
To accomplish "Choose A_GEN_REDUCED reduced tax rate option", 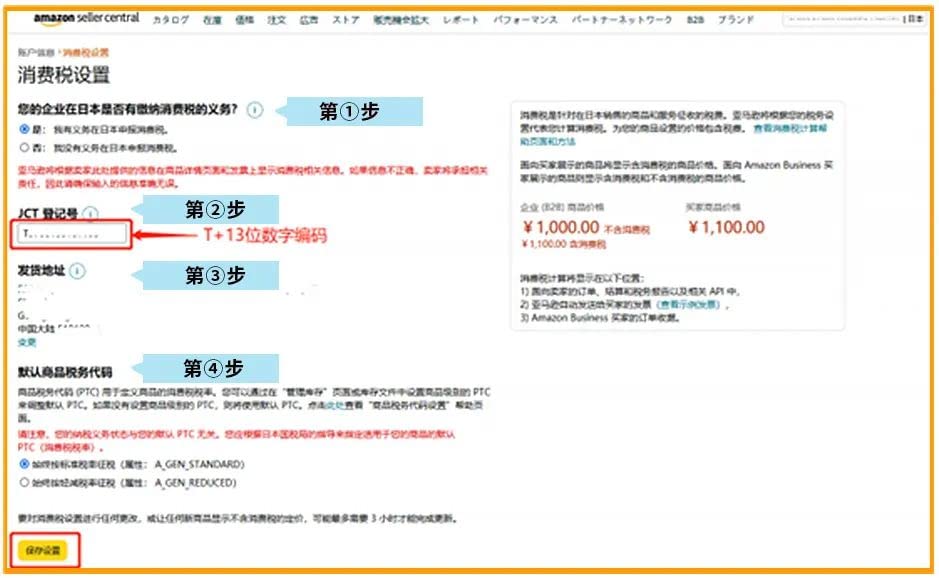I will point(25,482).
